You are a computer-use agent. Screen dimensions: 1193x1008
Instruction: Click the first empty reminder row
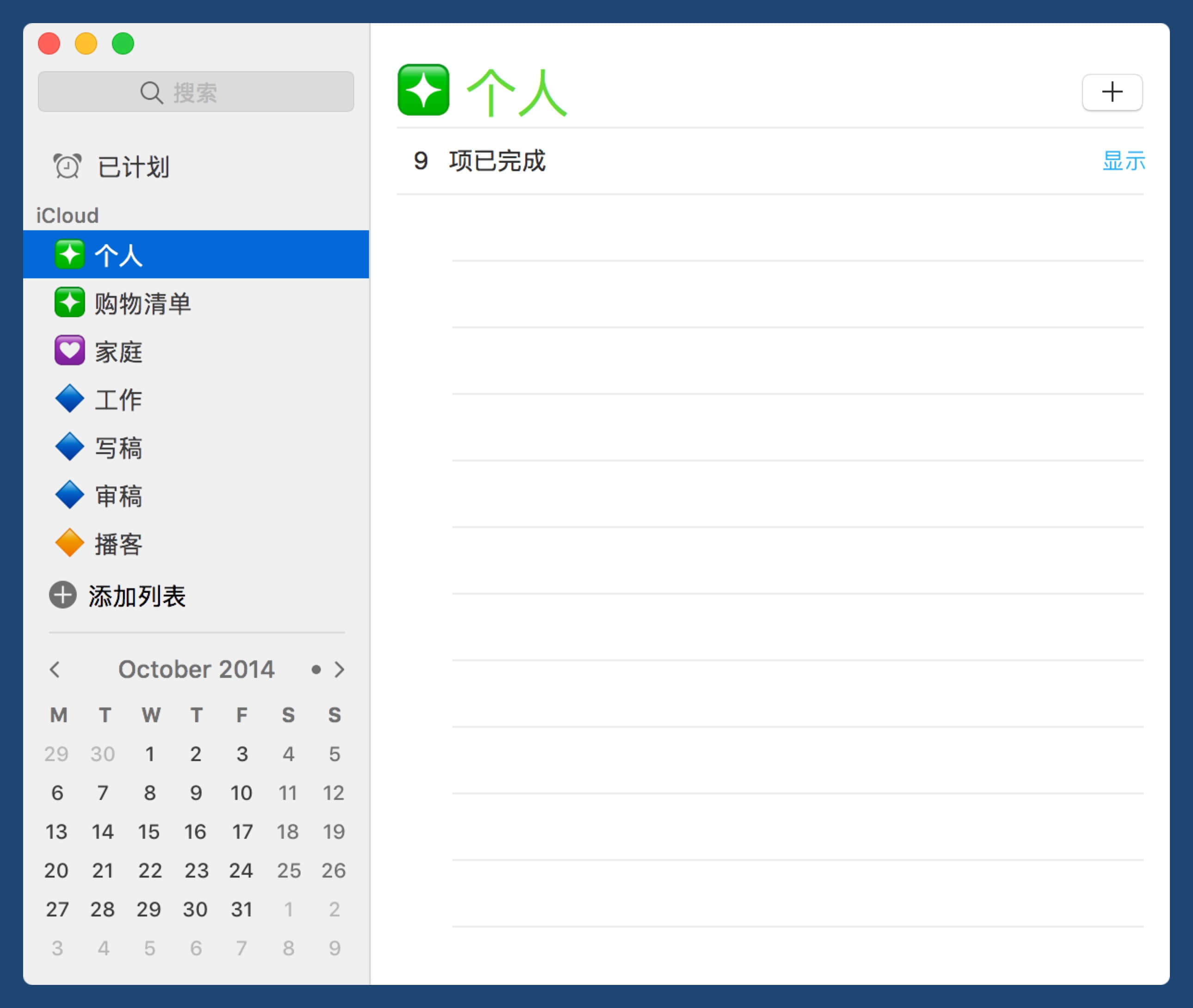797,228
